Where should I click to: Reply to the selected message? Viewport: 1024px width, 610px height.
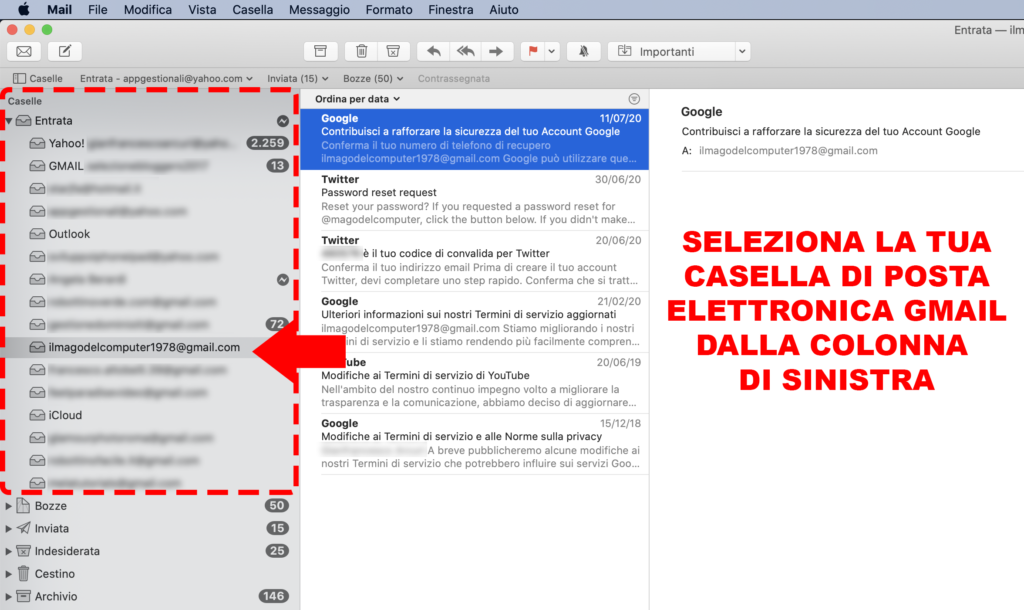[434, 51]
